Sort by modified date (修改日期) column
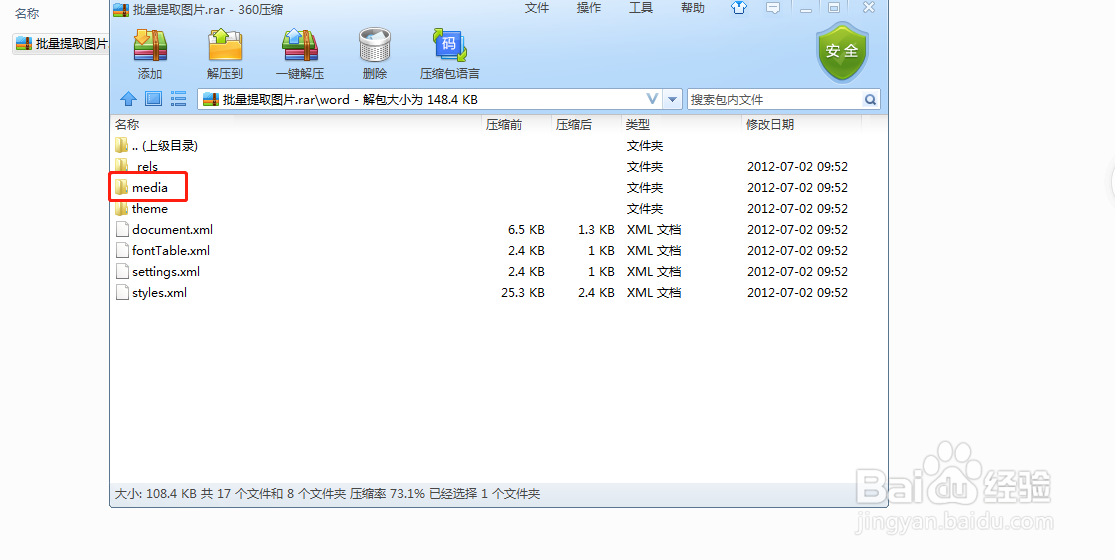The image size is (1115, 560). (770, 124)
